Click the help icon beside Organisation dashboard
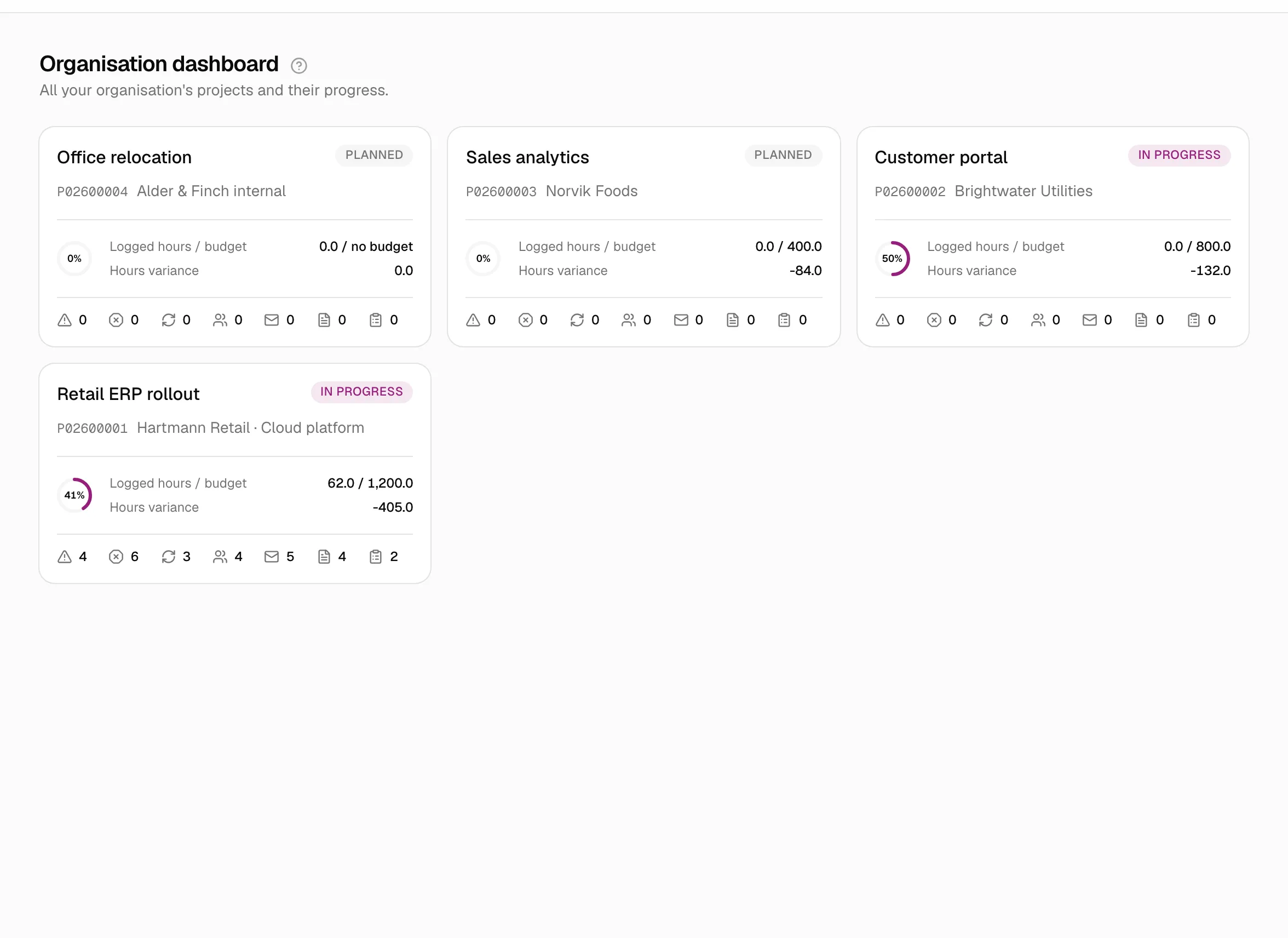 [298, 66]
